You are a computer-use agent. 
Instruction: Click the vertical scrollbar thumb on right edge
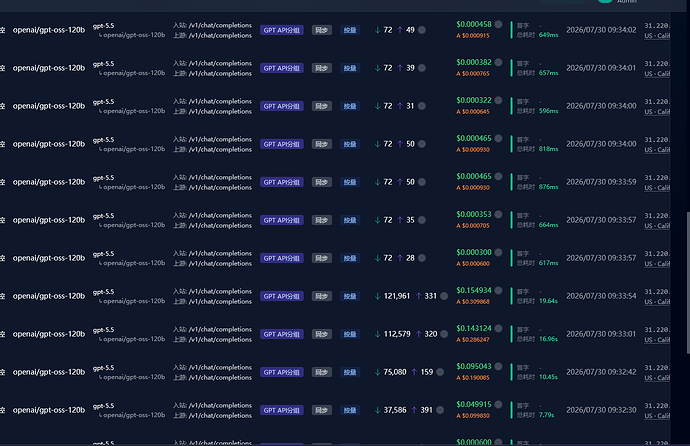688,282
